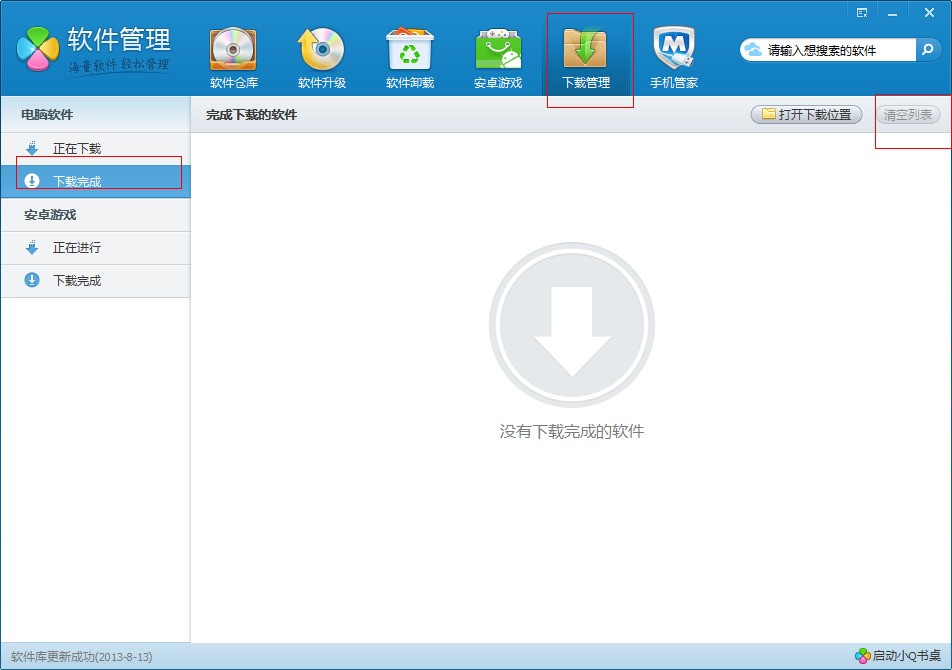The width and height of the screenshot is (952, 670).
Task: Open the 安卓游戏 Android games icon
Action: pos(498,50)
